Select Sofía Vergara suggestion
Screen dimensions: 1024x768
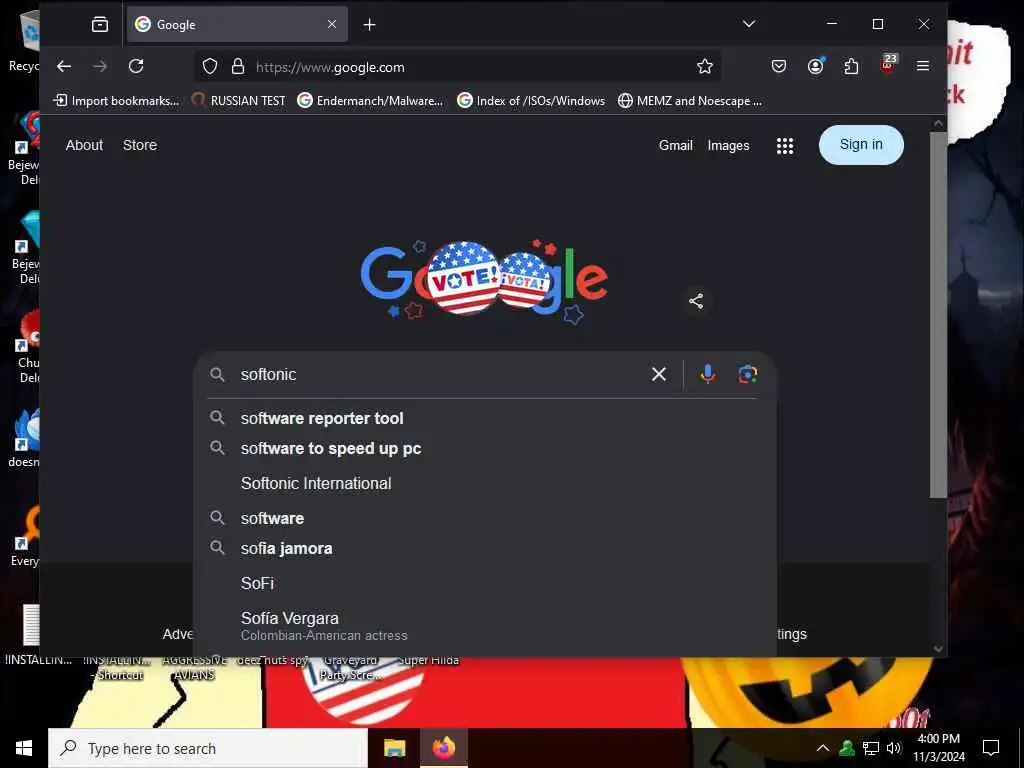[x=485, y=626]
